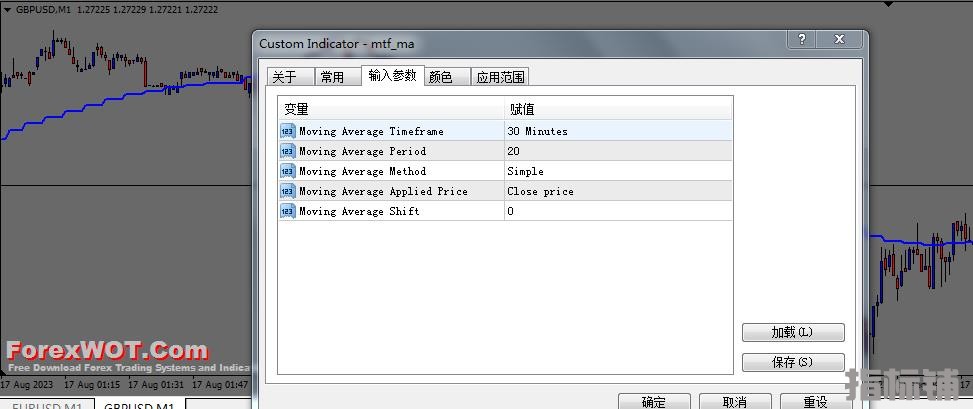Go to the 颜色 tab
Image resolution: width=973 pixels, height=409 pixels.
click(x=440, y=77)
